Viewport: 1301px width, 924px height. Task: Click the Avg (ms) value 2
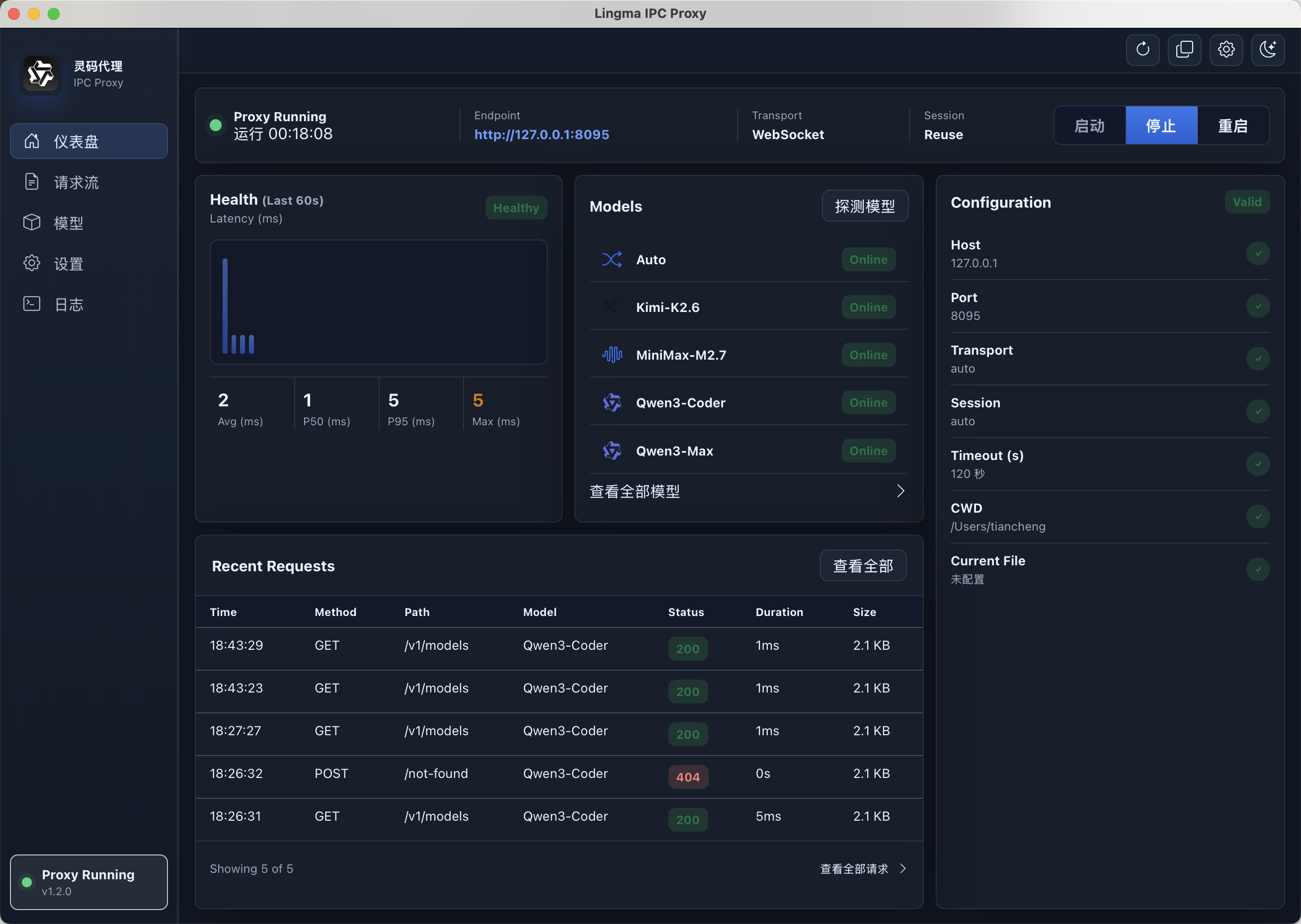coord(223,400)
